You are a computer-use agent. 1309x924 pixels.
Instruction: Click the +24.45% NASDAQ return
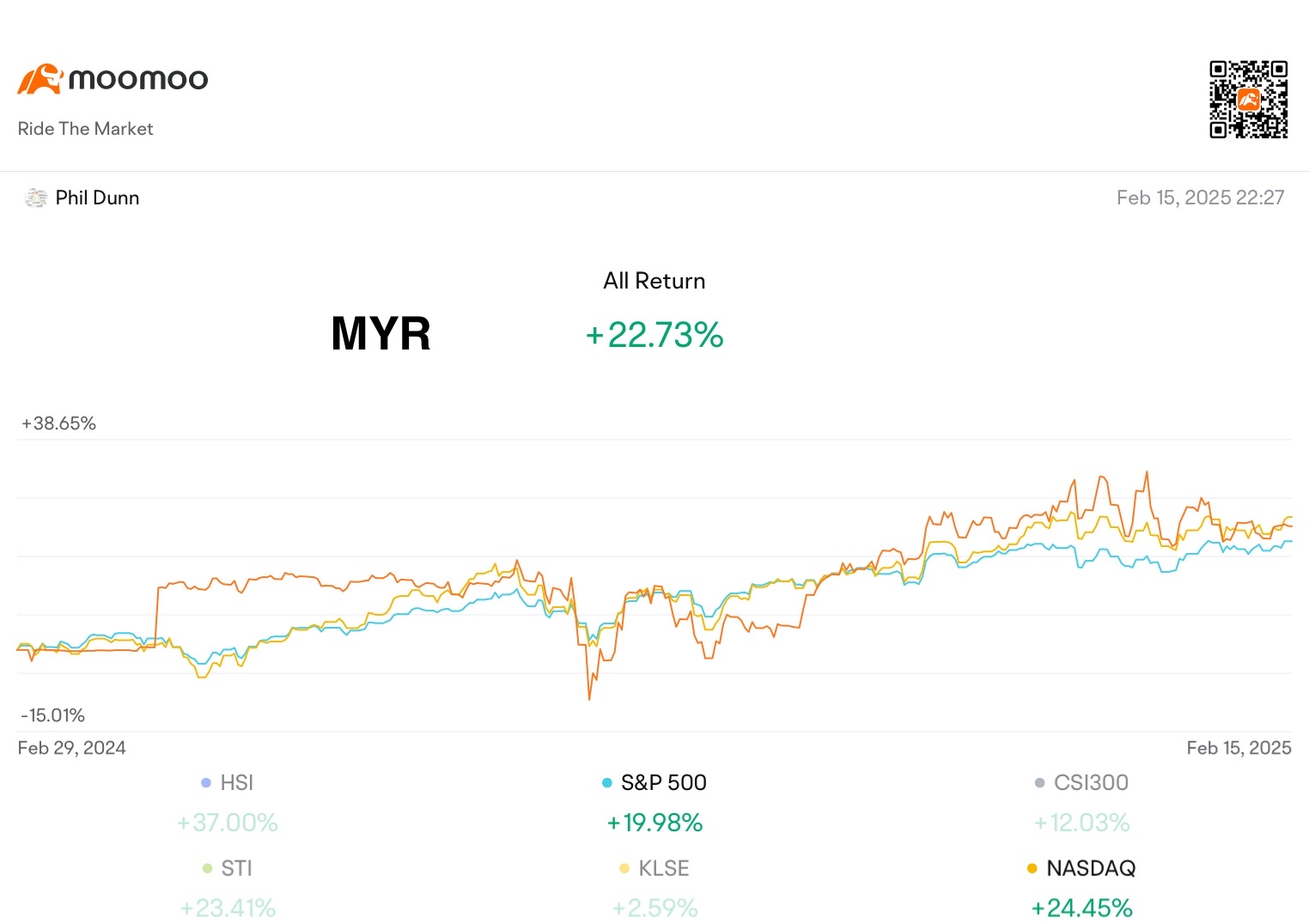pyautogui.click(x=1081, y=909)
